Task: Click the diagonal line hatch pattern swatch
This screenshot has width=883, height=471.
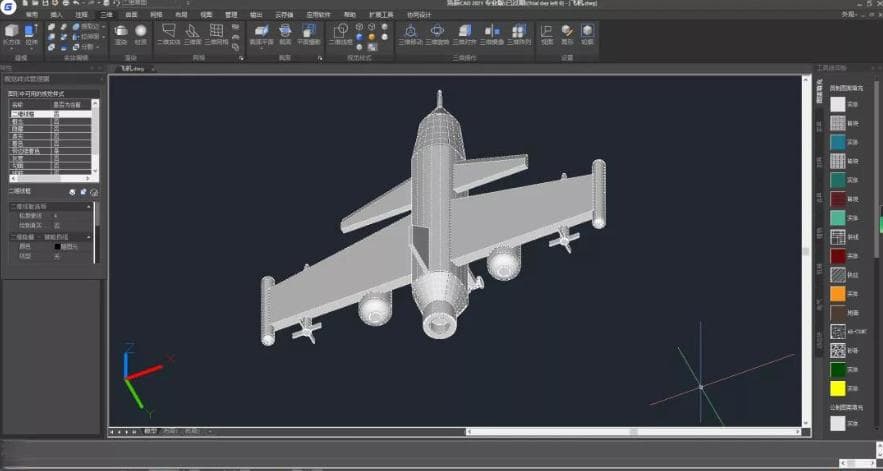Action: [838, 274]
